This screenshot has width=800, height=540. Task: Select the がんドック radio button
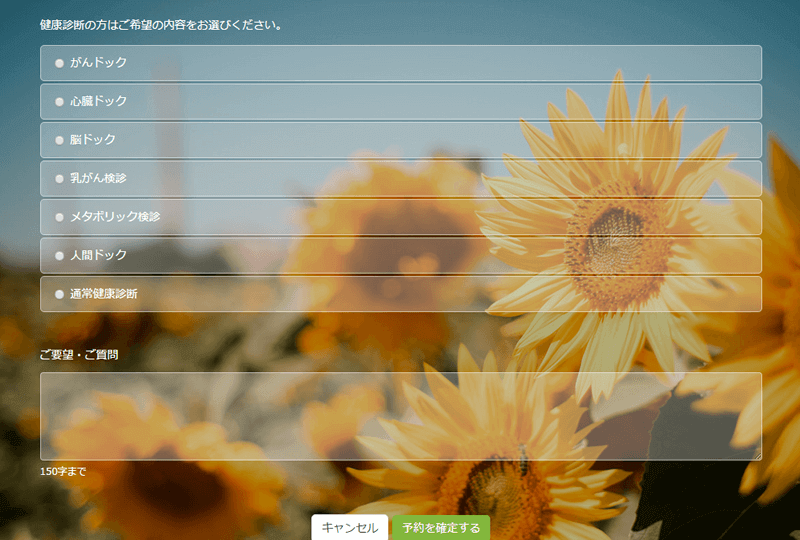[59, 63]
